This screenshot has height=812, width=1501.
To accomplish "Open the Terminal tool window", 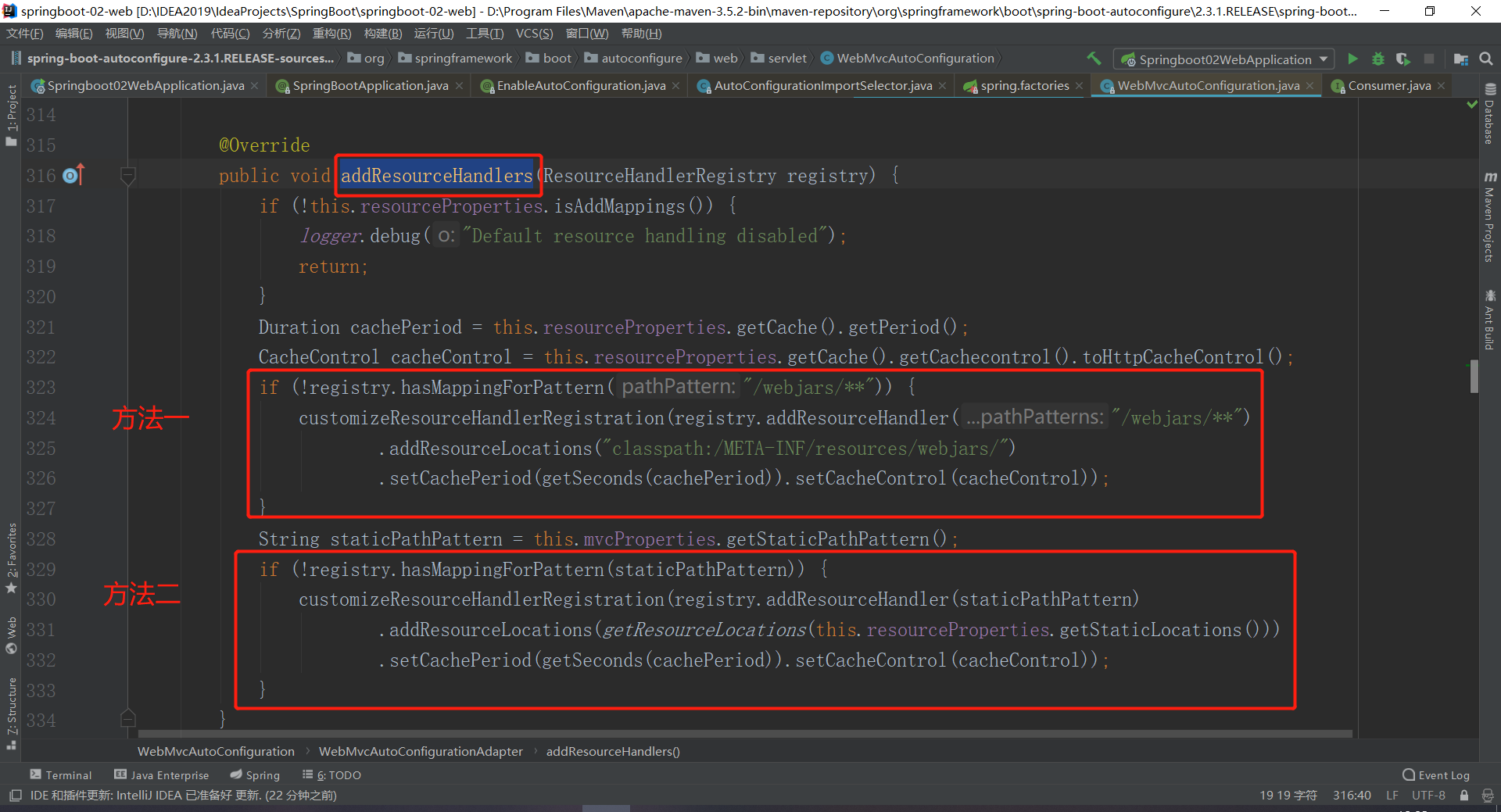I will tap(61, 775).
